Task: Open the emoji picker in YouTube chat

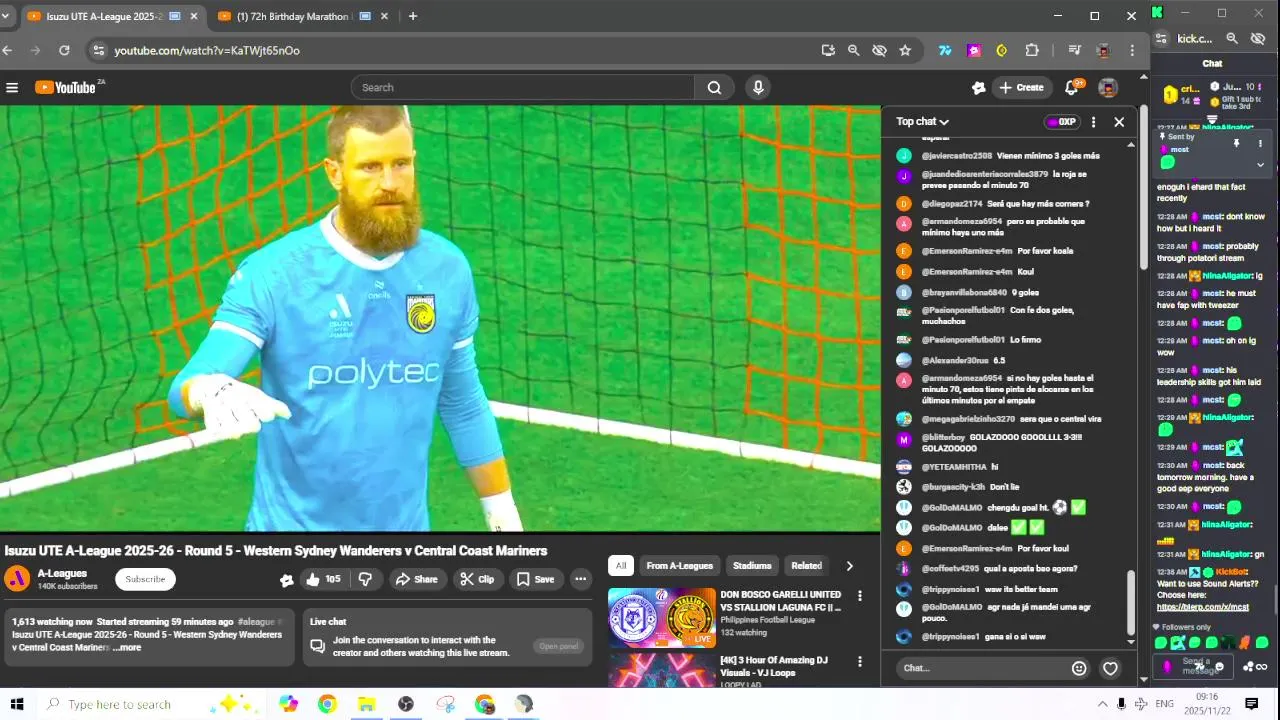Action: 1079,668
